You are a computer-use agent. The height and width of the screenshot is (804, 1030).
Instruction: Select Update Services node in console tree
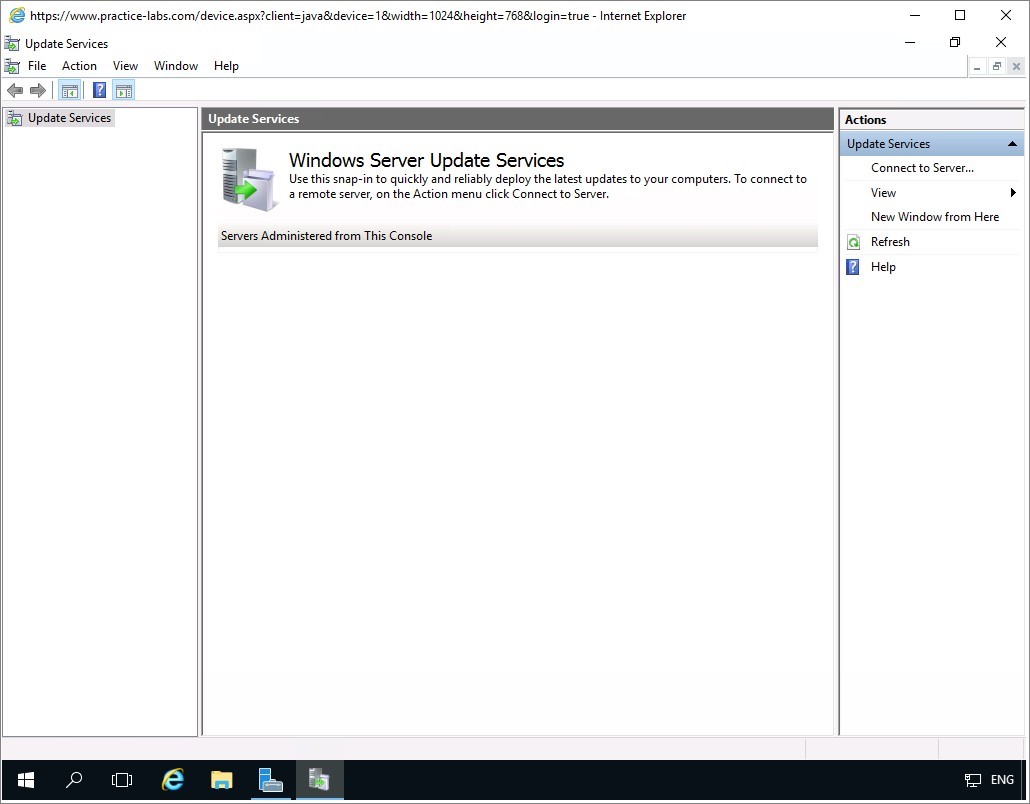[69, 118]
